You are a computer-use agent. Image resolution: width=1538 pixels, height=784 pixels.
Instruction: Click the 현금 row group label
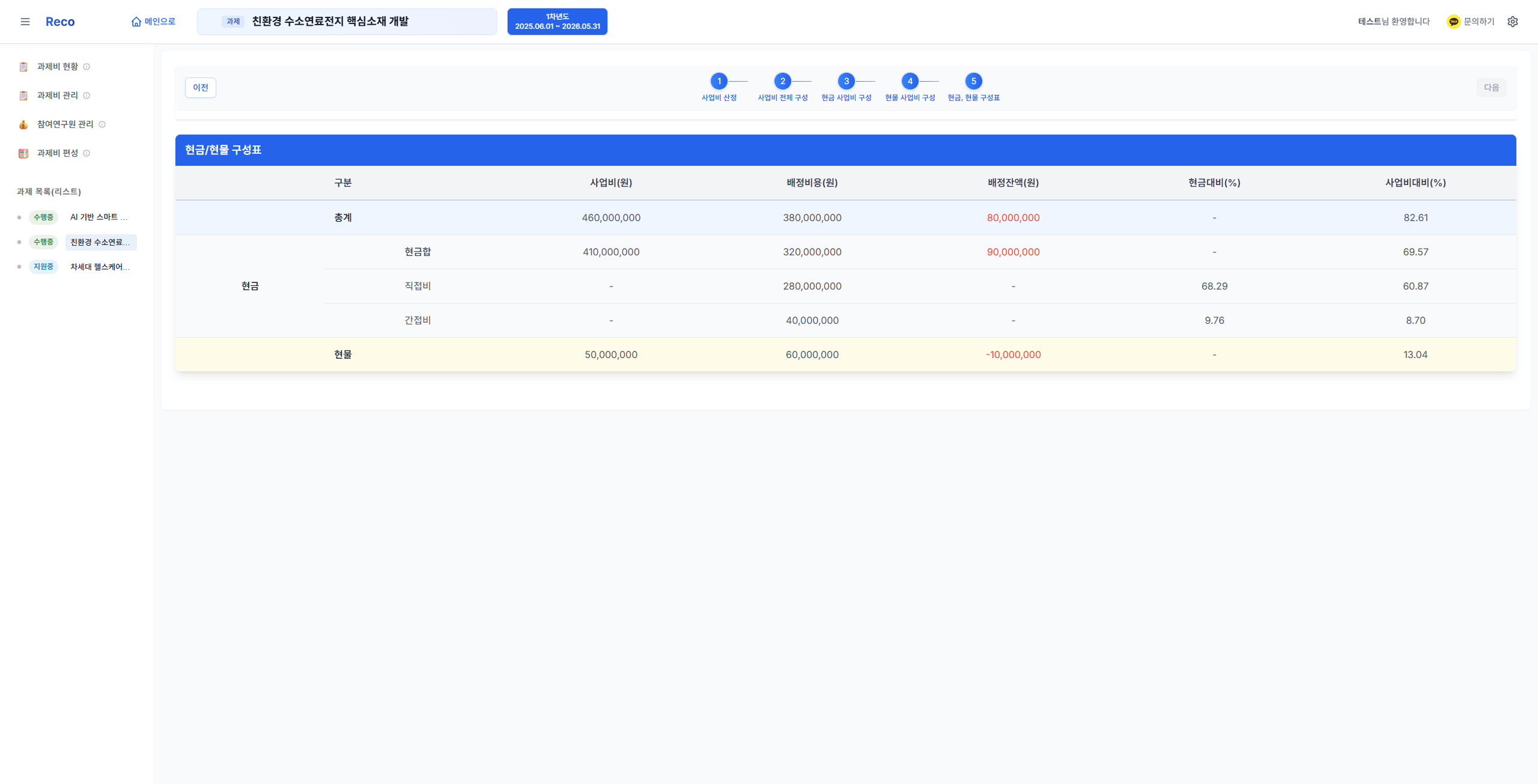(x=250, y=286)
